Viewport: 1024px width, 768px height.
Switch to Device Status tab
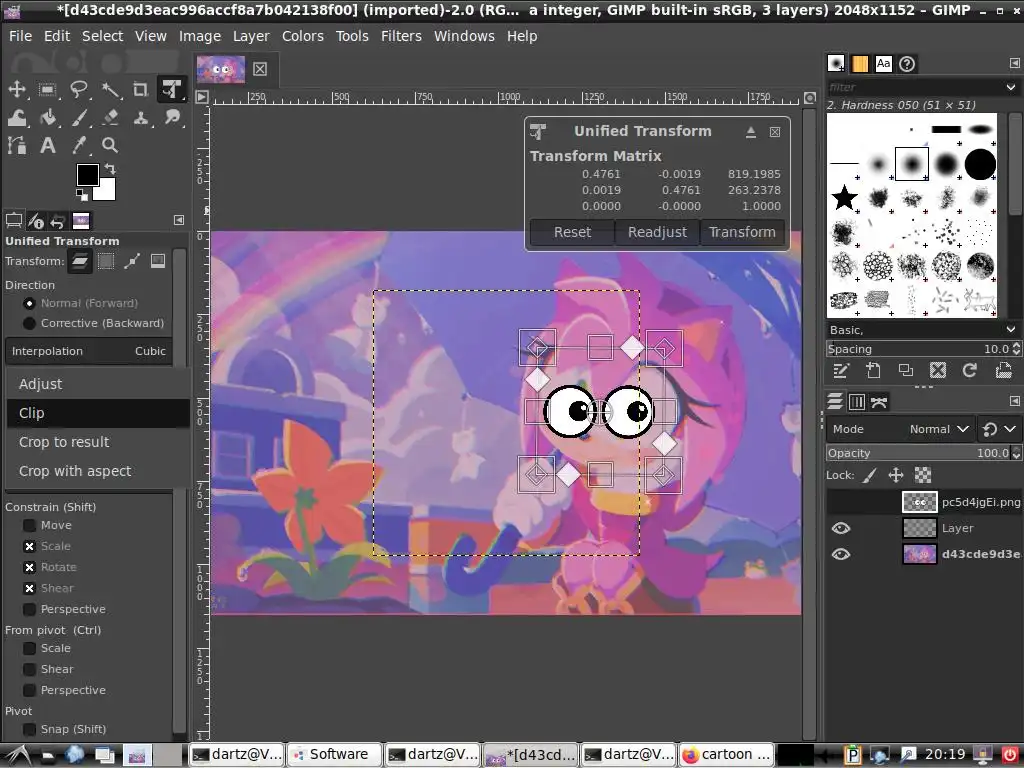tap(37, 221)
